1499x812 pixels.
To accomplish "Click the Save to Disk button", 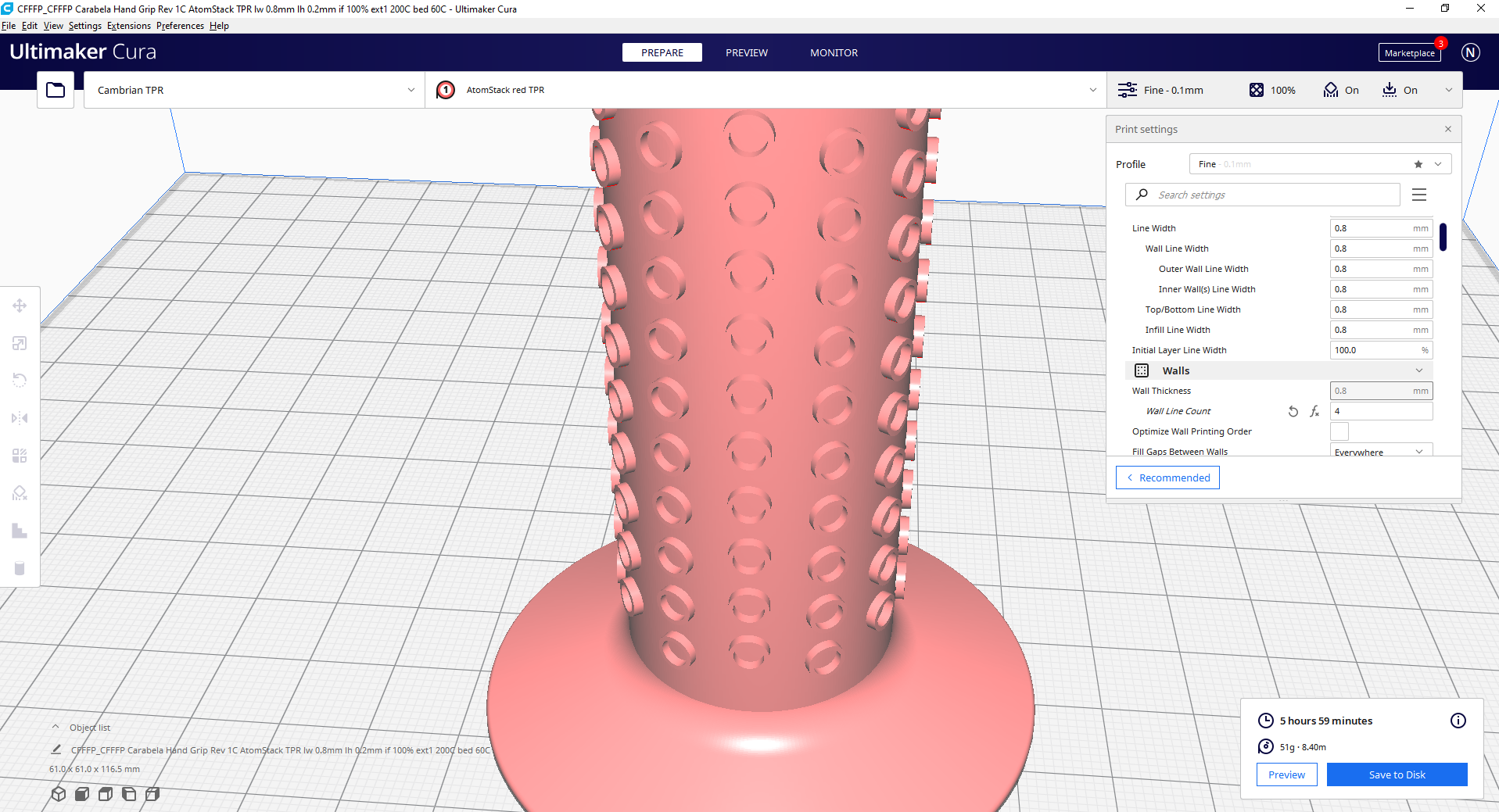I will [1397, 774].
